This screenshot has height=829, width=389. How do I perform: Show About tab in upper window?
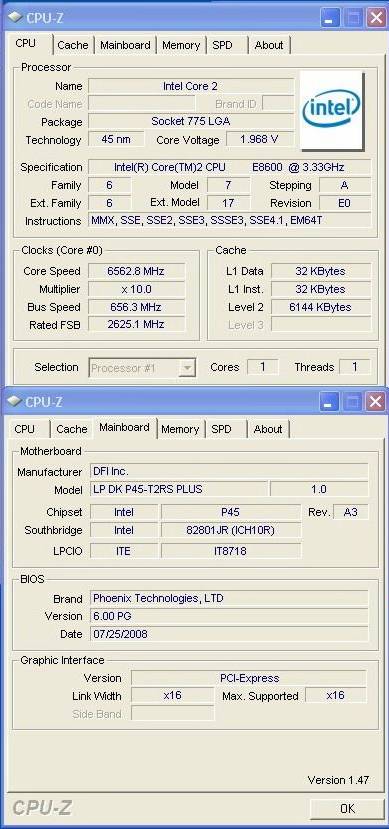pyautogui.click(x=269, y=45)
